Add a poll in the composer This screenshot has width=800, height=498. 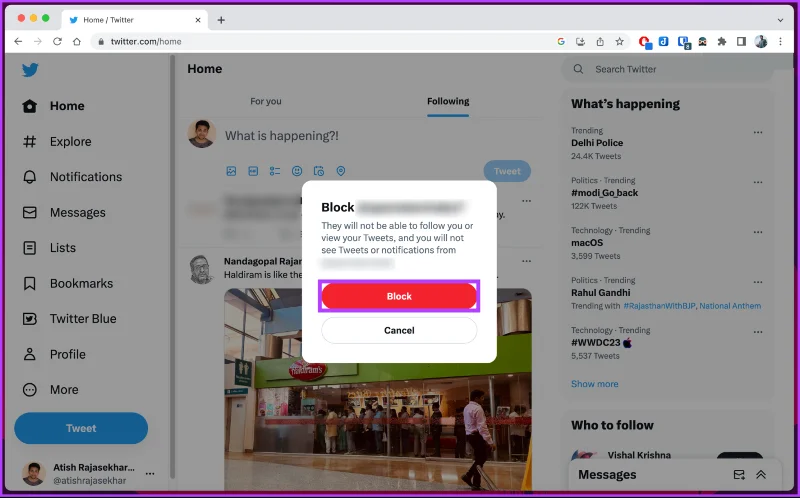pyautogui.click(x=275, y=171)
